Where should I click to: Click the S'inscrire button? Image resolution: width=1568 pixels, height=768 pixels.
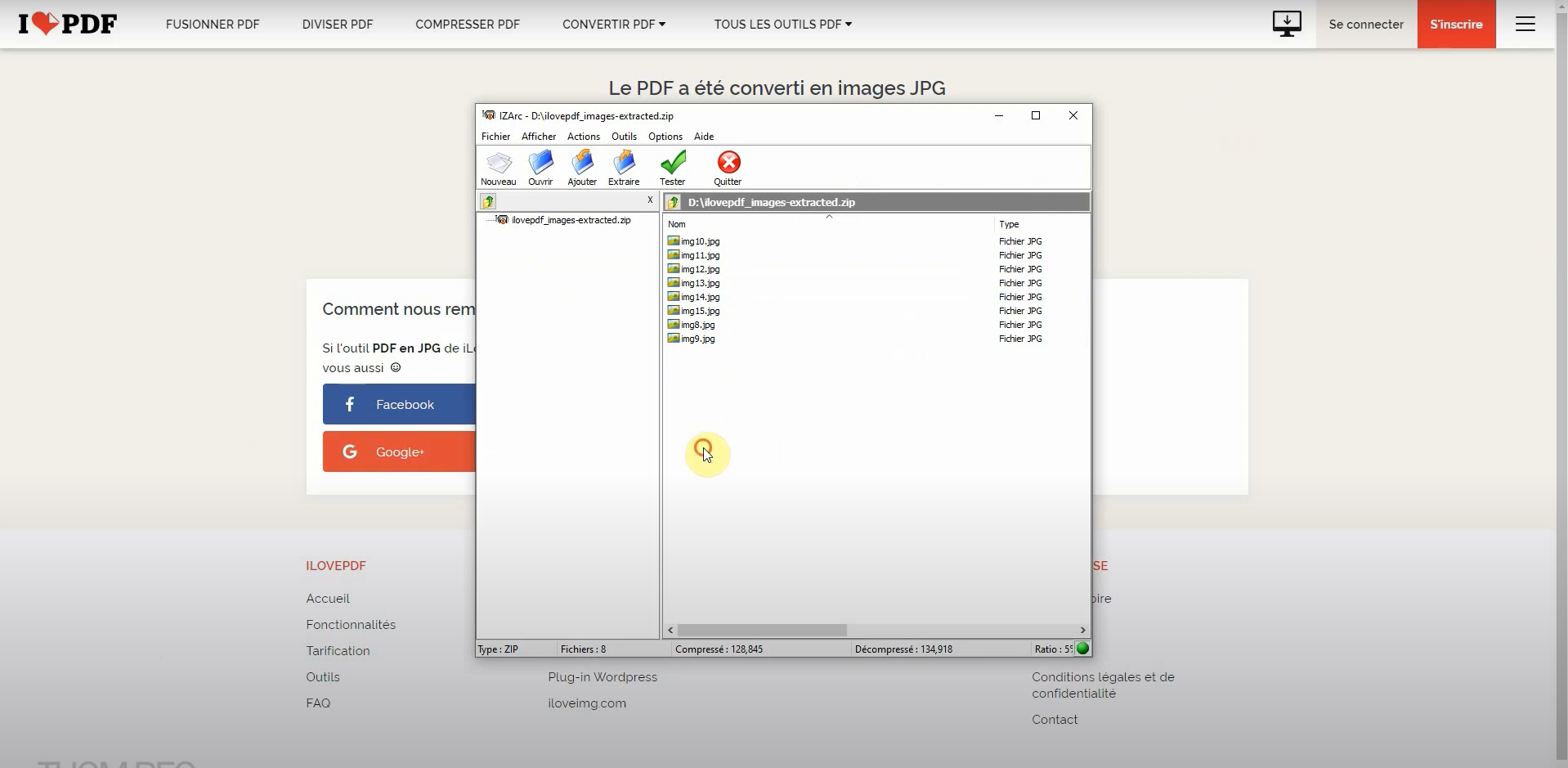coord(1456,25)
